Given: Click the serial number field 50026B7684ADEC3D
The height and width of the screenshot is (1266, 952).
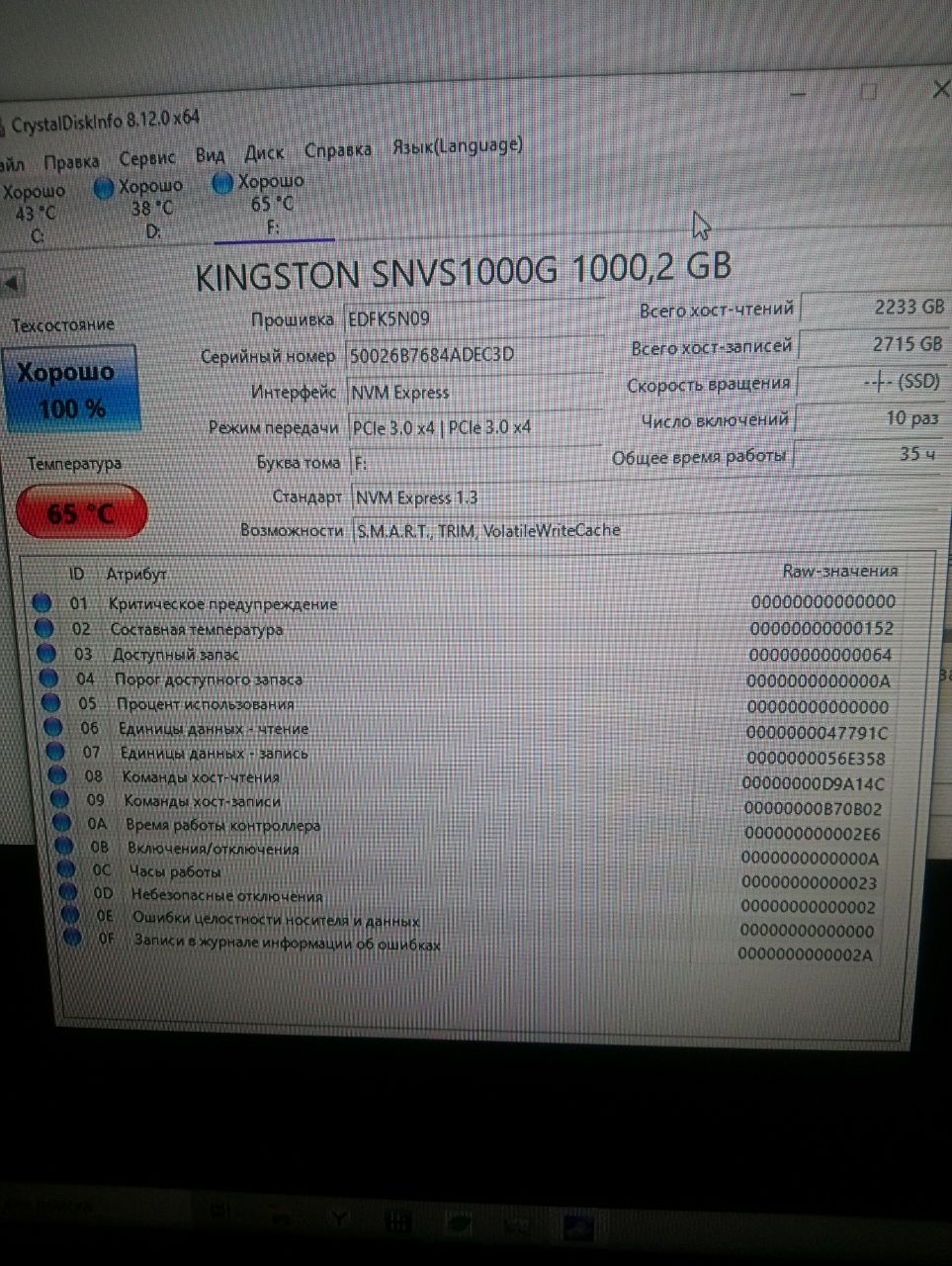Looking at the screenshot, I should pos(473,354).
